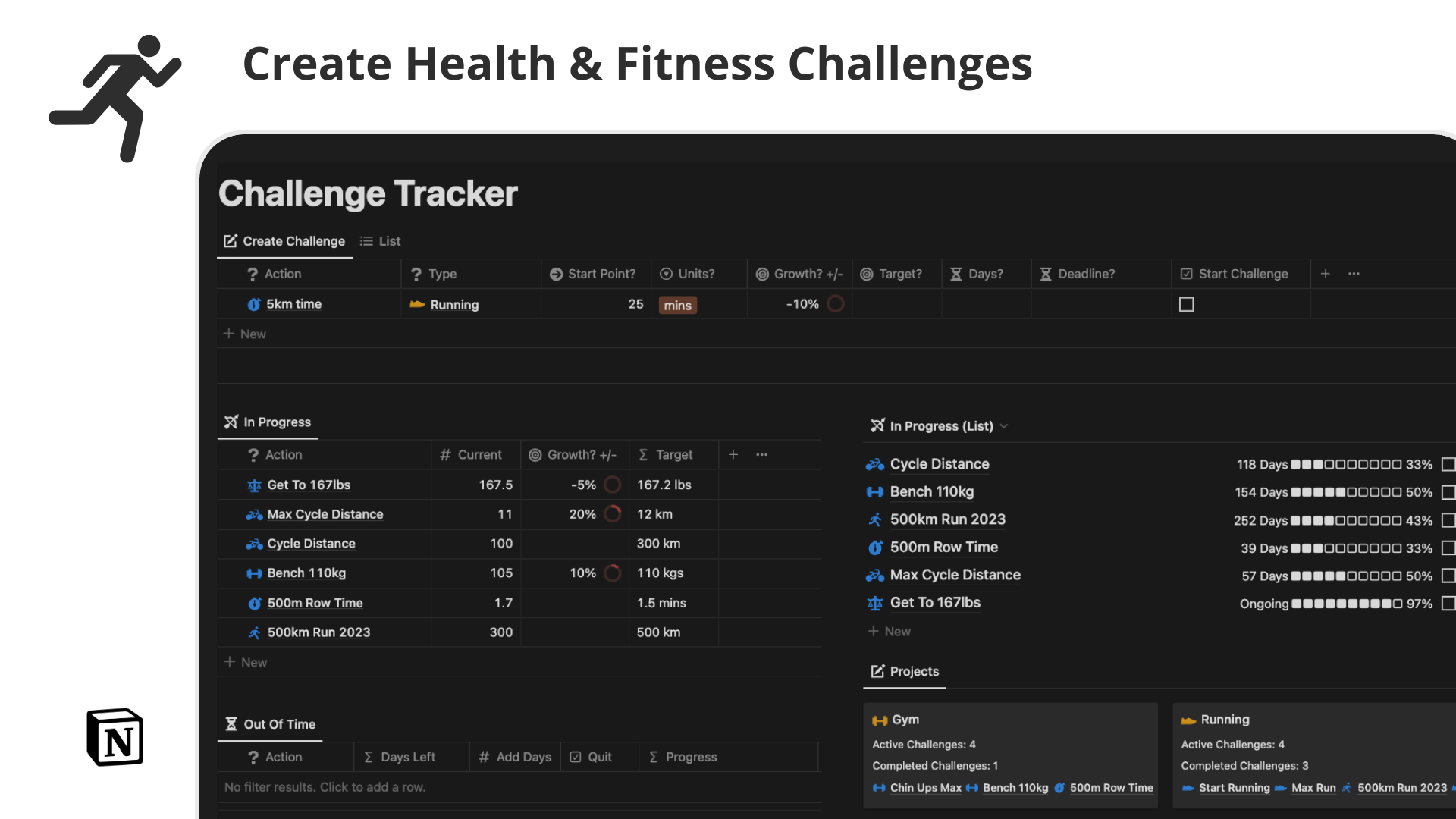Click the red growth progress ring beside -10%
Image resolution: width=1456 pixels, height=819 pixels.
click(835, 303)
